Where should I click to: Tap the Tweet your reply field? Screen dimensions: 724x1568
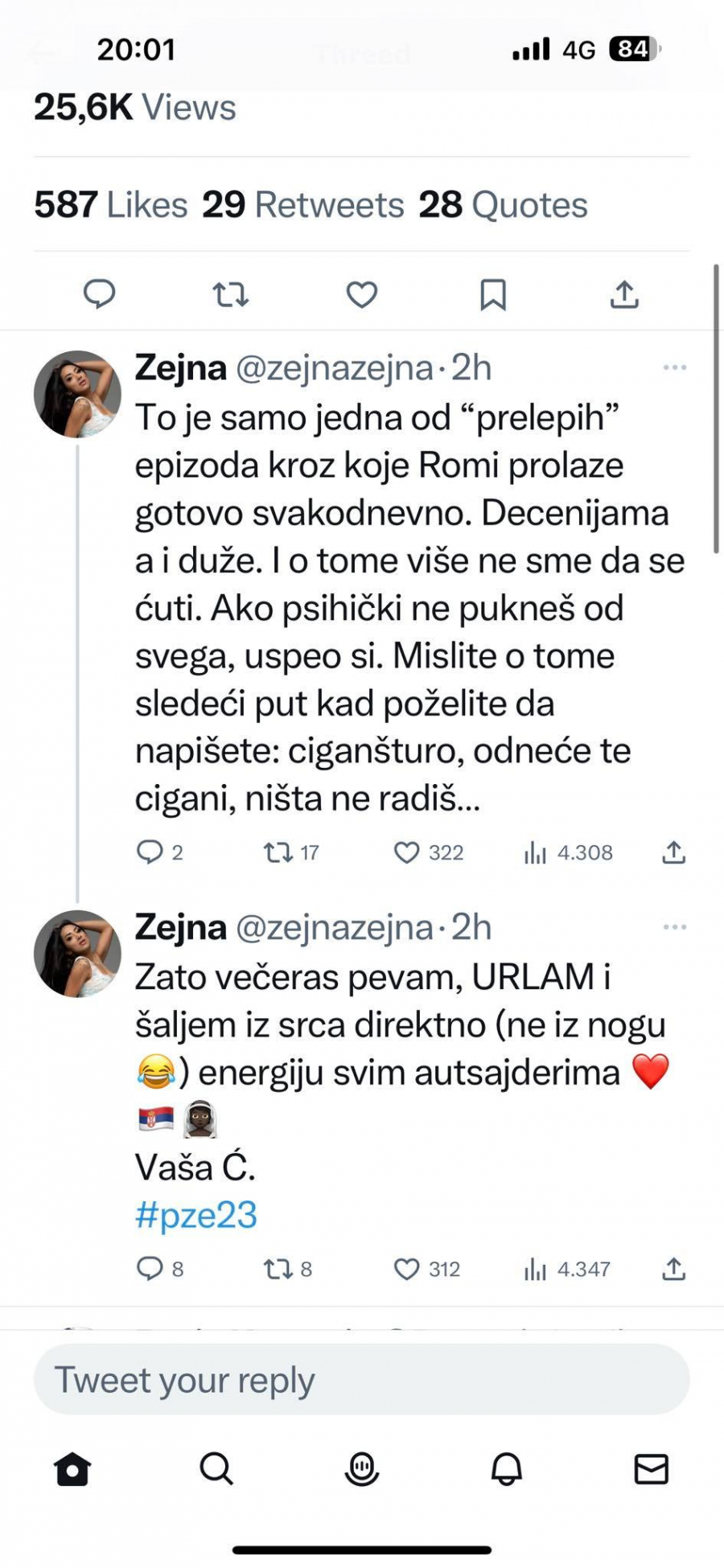click(x=361, y=1380)
